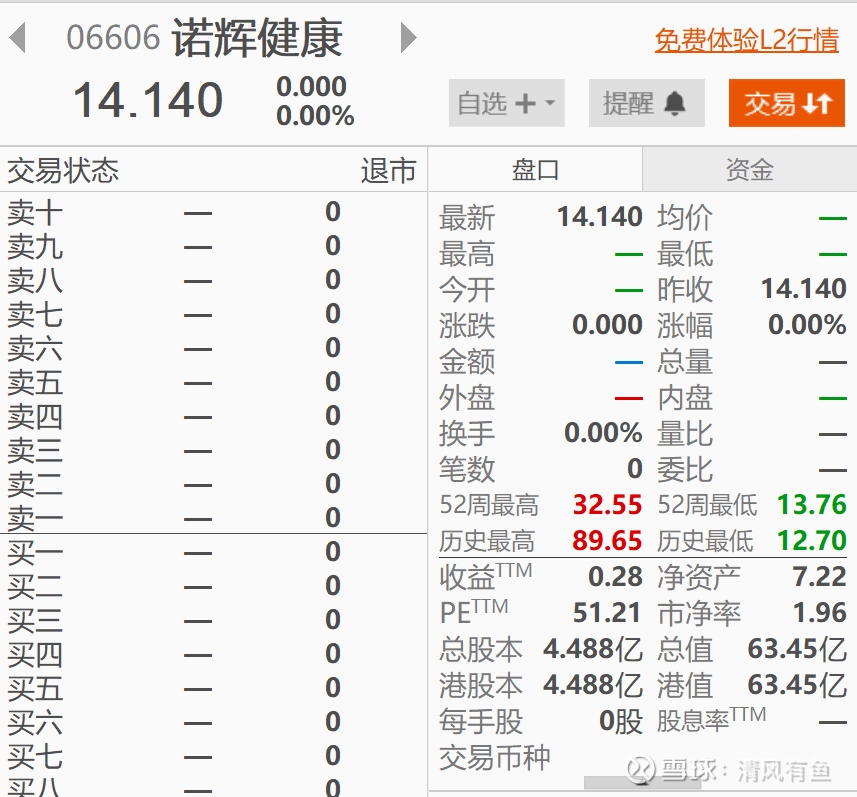Click the 总股本 value 4.488亿

[593, 649]
